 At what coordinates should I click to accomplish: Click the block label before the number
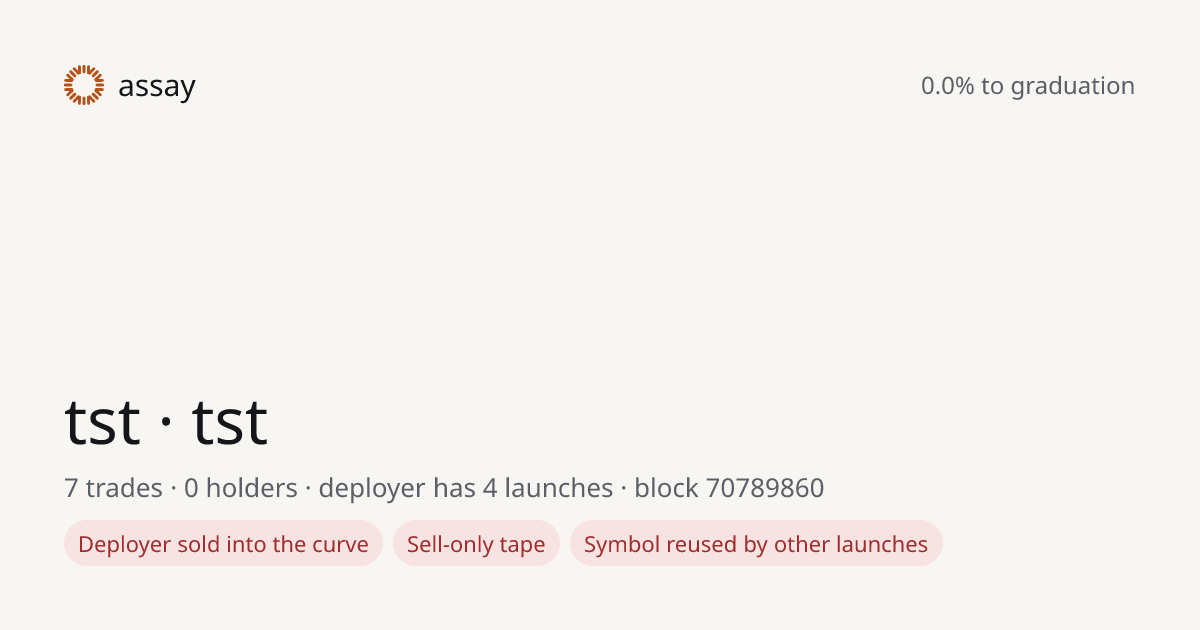point(666,488)
